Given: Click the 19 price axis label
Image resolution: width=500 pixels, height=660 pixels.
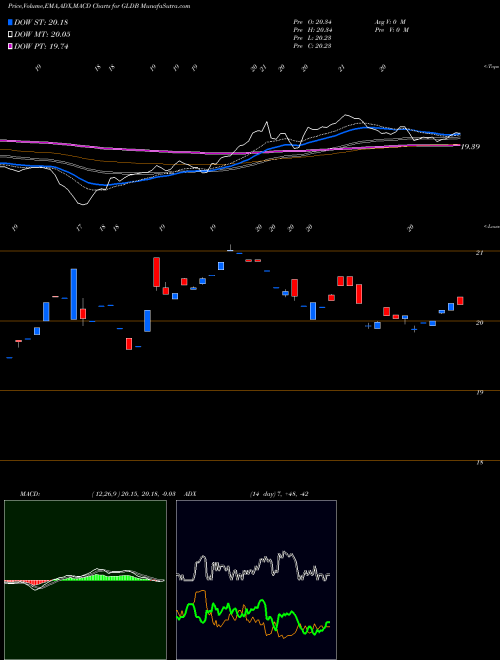Looking at the screenshot, I should tap(479, 392).
